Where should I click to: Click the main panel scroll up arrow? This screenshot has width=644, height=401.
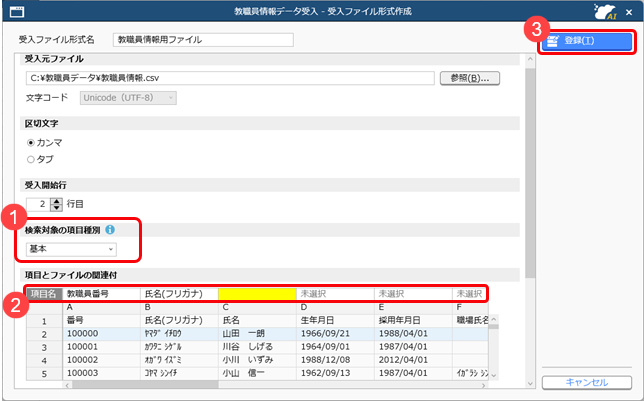click(530, 60)
